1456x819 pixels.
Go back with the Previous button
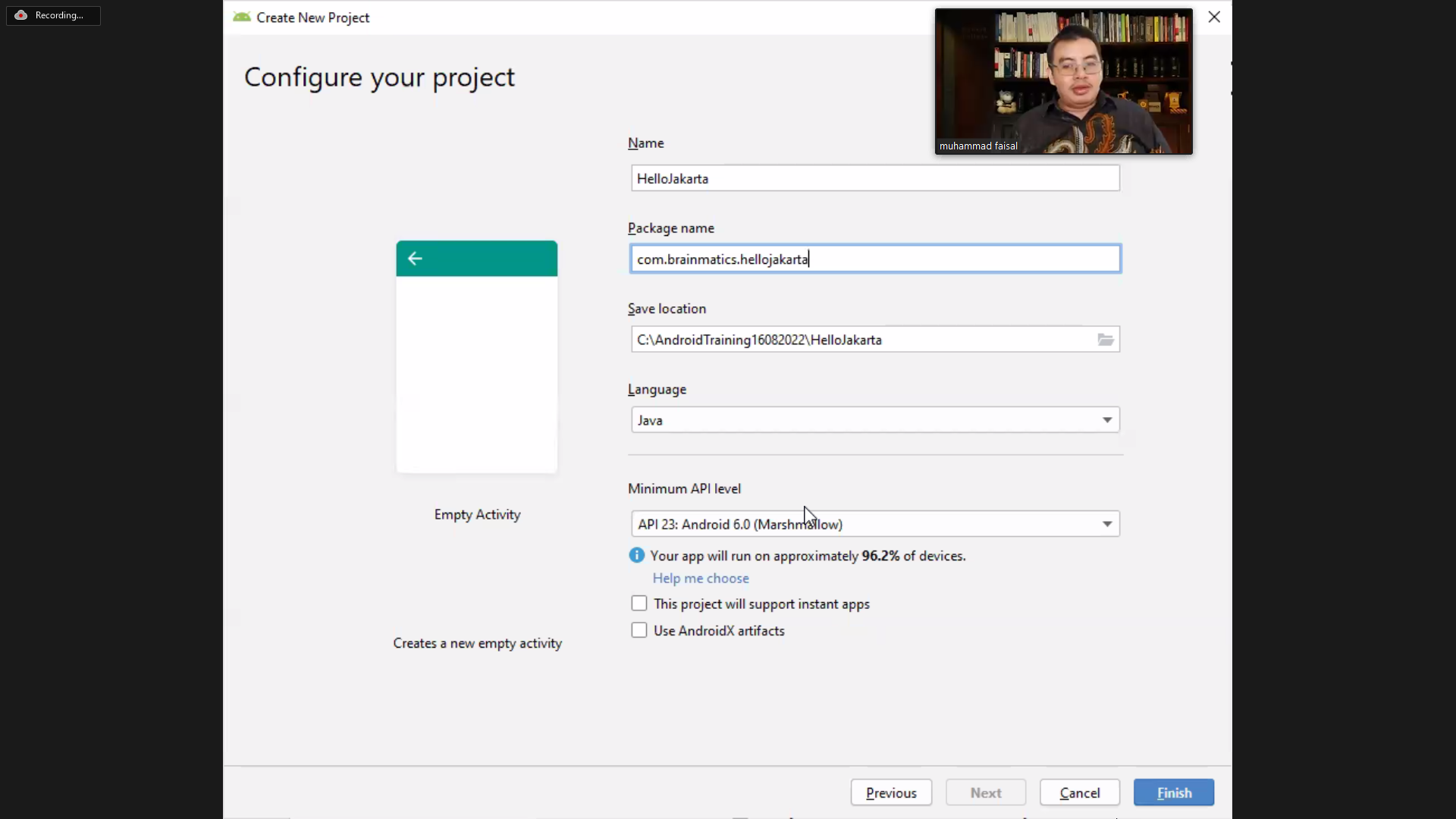(x=891, y=792)
